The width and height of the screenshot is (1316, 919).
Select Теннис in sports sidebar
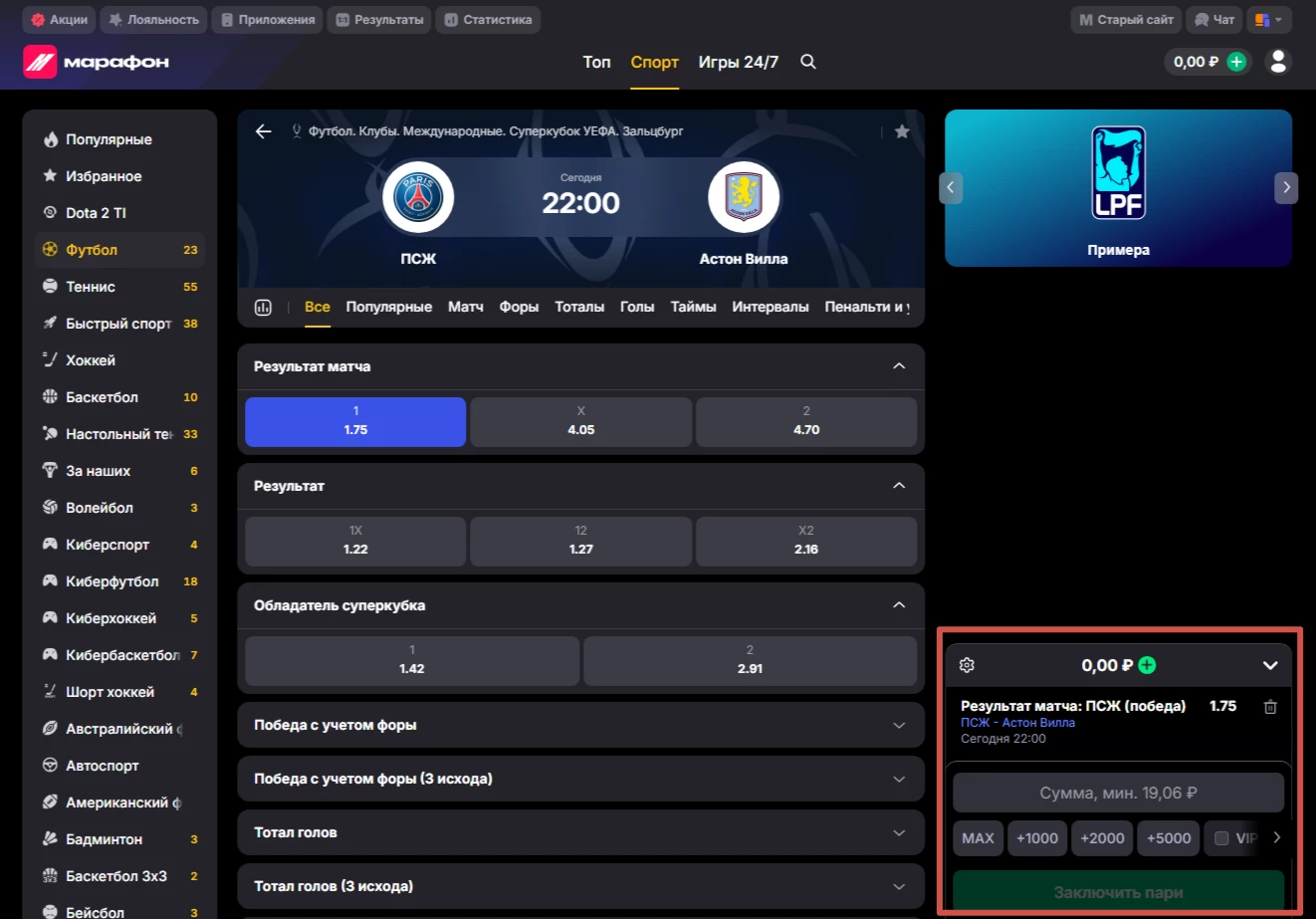click(119, 287)
